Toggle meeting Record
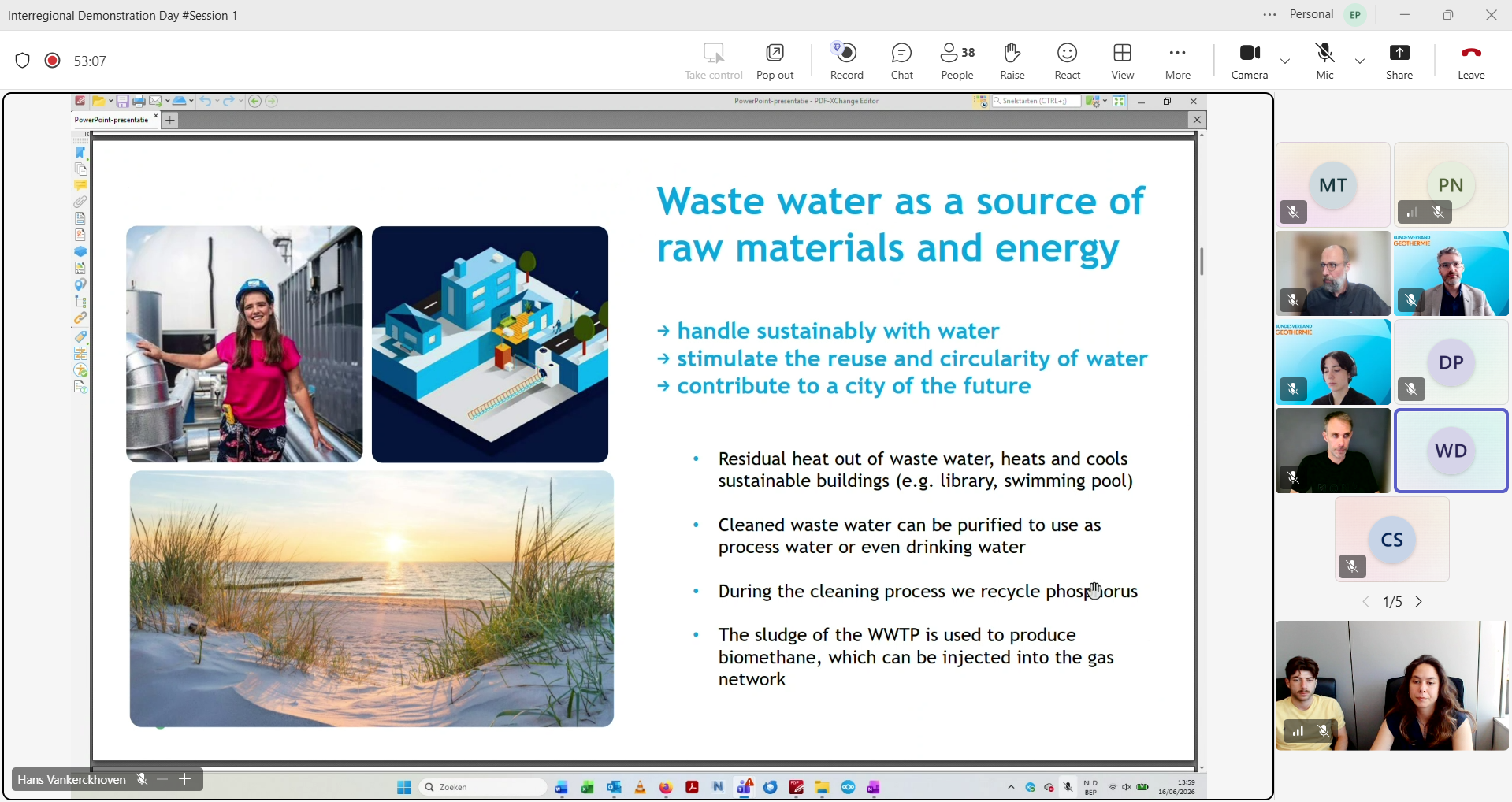Screen dimensions: 1512x802 pyautogui.click(x=847, y=61)
